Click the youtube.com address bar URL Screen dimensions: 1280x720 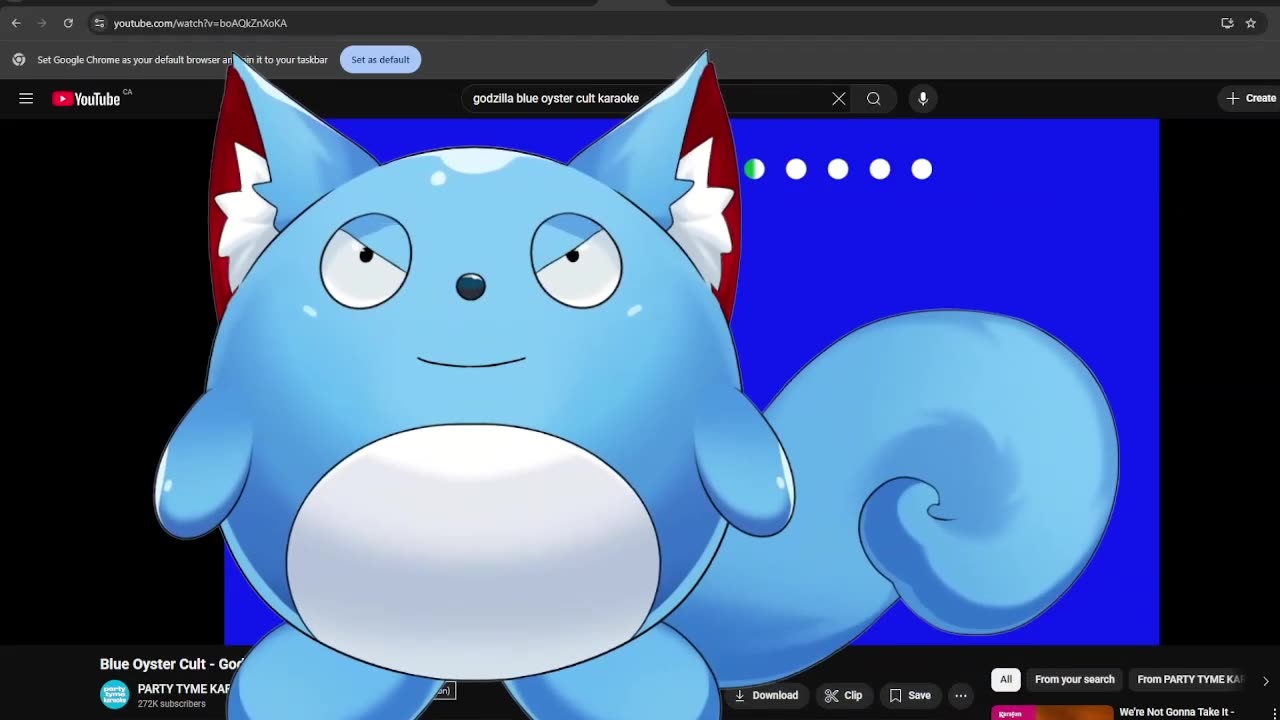(x=200, y=23)
